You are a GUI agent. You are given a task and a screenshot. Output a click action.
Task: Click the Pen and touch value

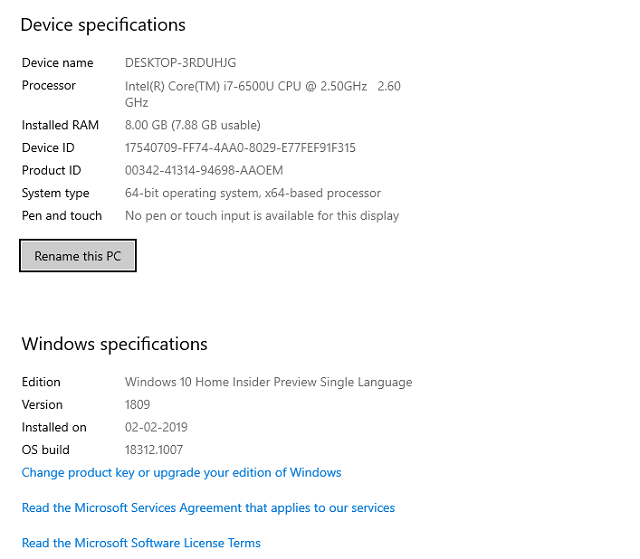[x=262, y=216]
